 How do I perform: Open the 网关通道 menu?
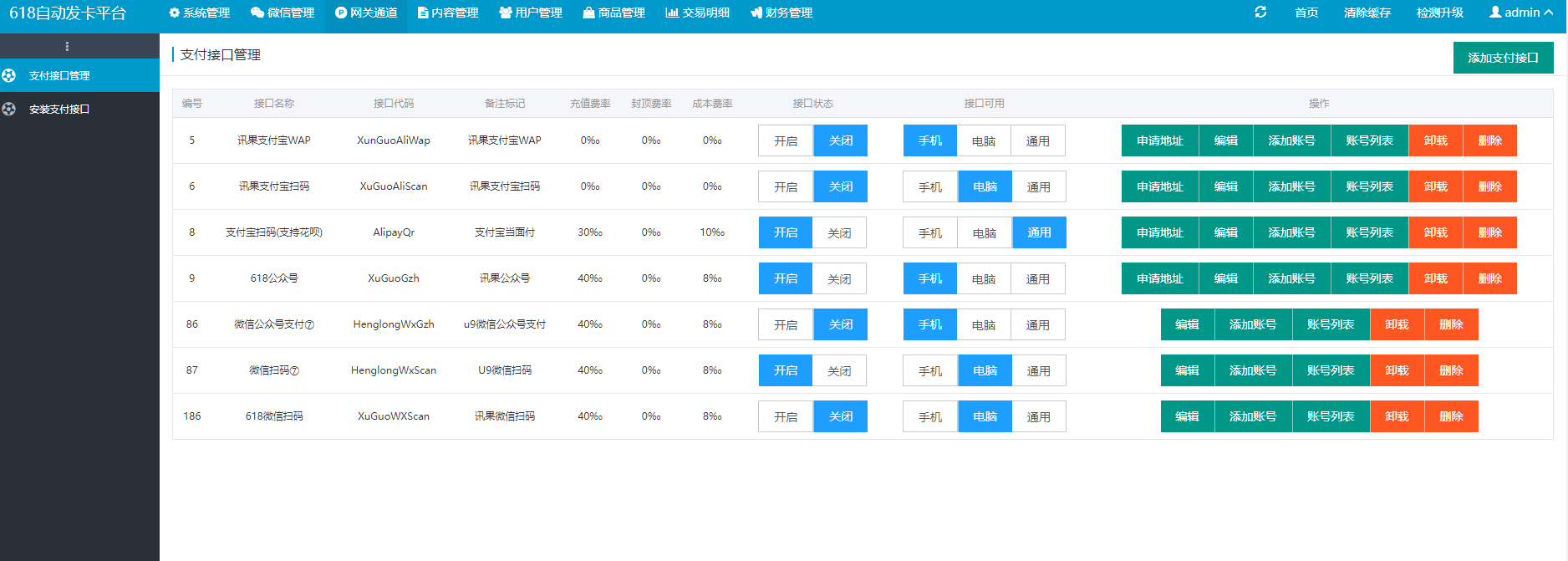click(x=366, y=13)
